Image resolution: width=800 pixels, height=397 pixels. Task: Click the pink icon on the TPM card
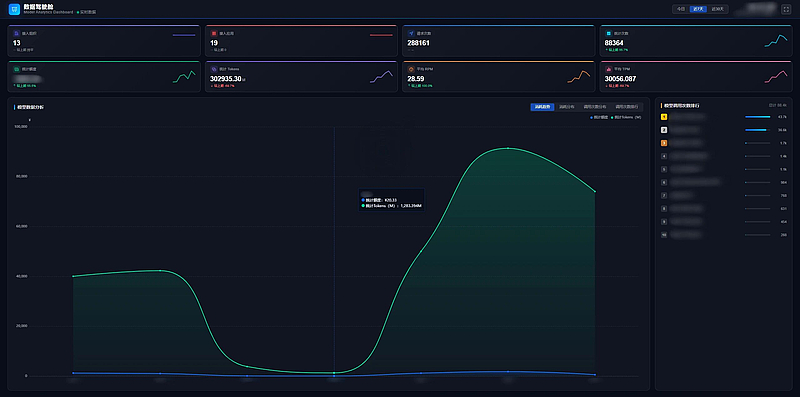pos(608,69)
